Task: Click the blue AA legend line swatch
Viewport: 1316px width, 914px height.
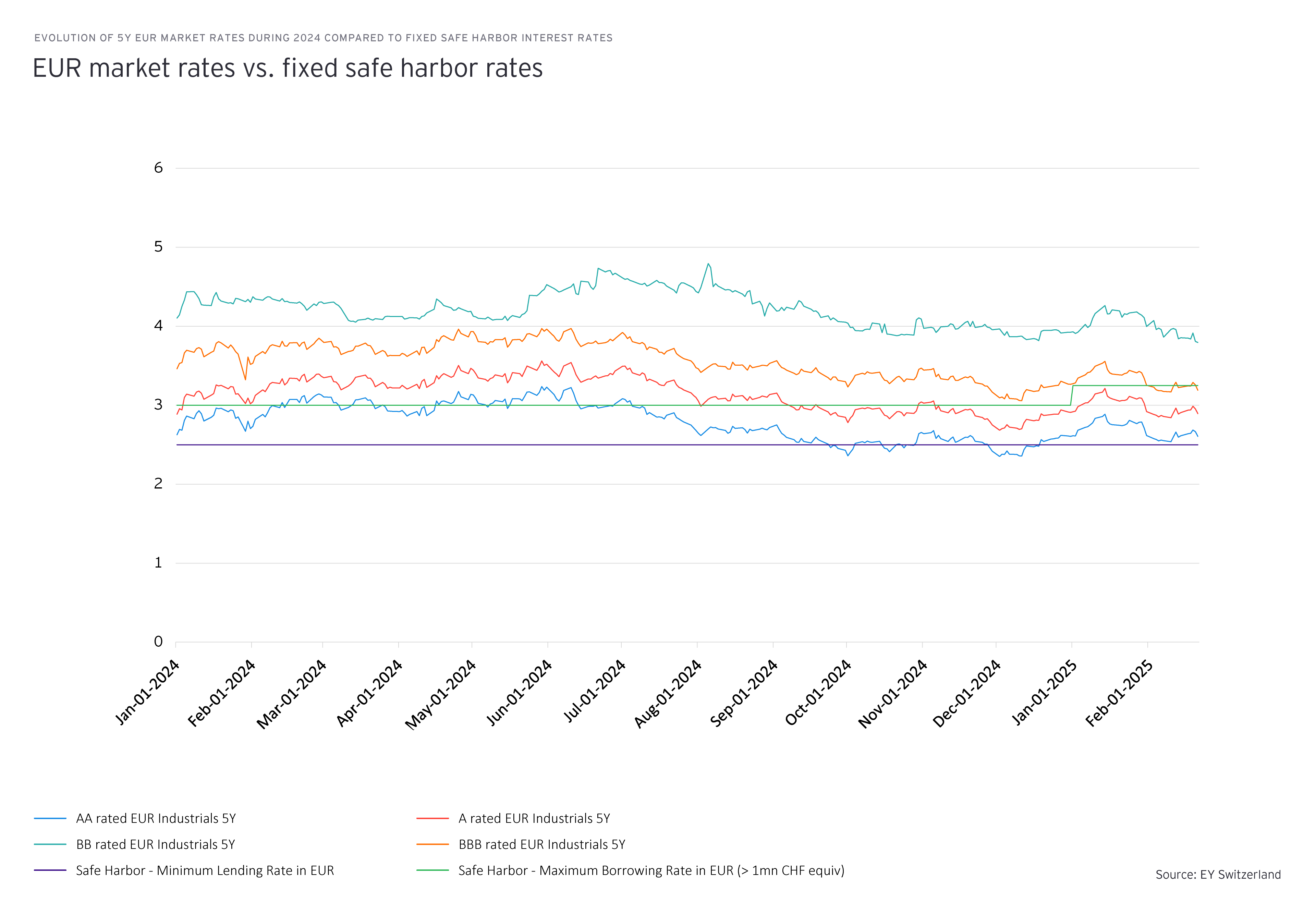Action: coord(50,819)
